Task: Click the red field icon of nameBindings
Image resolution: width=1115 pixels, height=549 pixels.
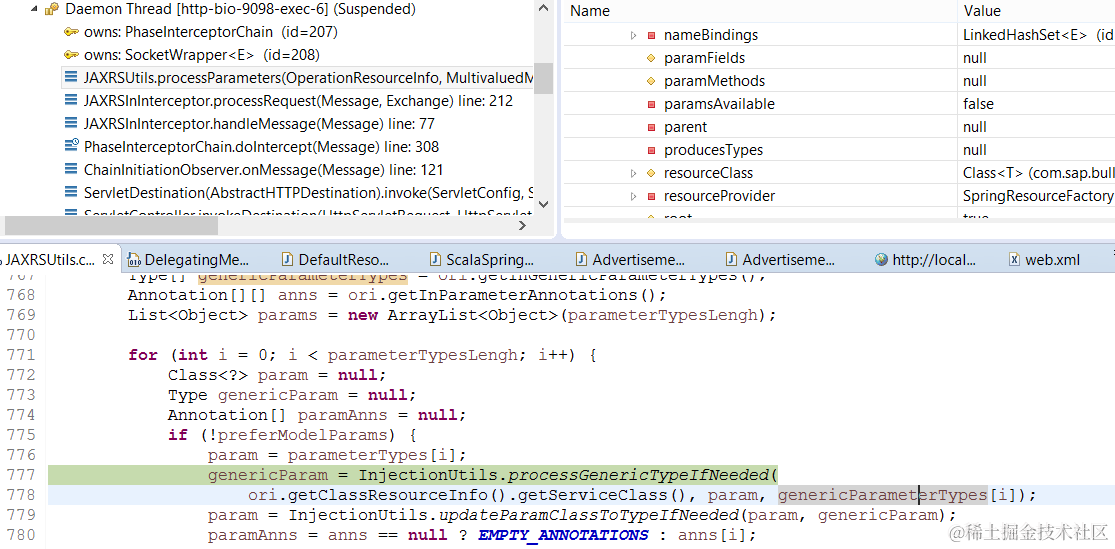Action: 651,35
